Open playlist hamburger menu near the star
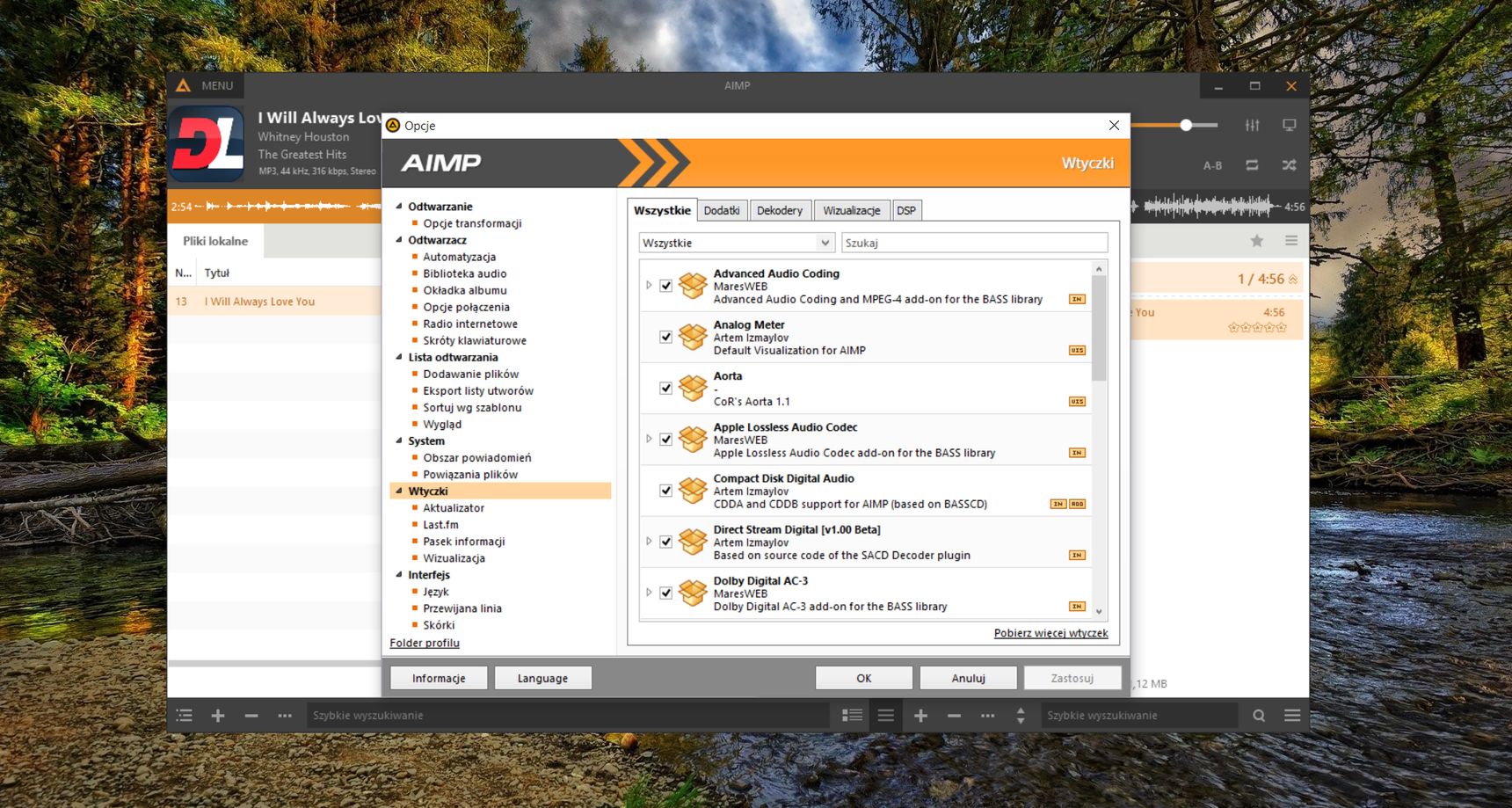The height and width of the screenshot is (808, 1512). [1291, 241]
